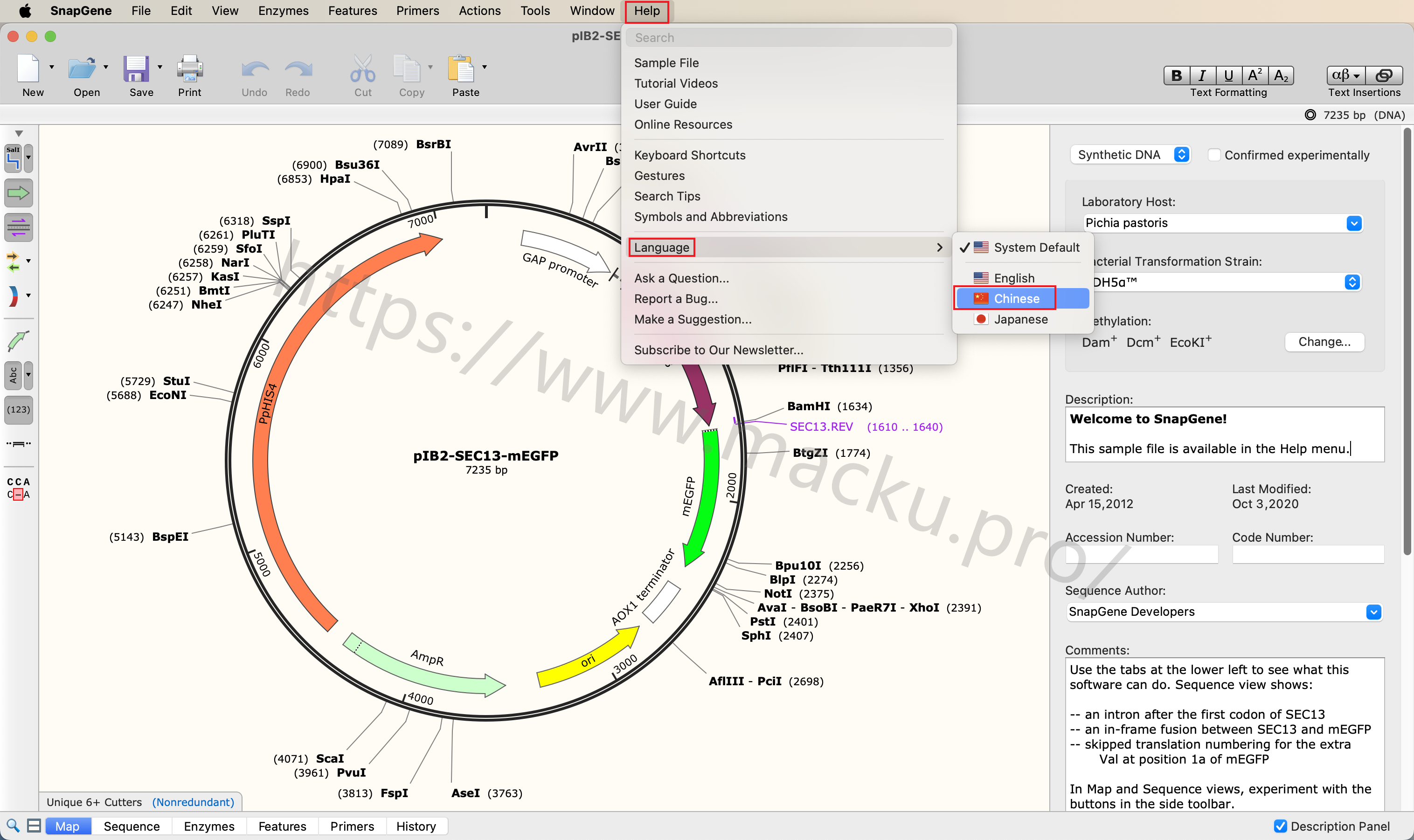Image resolution: width=1414 pixels, height=840 pixels.
Task: Click the Open folder icon
Action: tap(82, 69)
